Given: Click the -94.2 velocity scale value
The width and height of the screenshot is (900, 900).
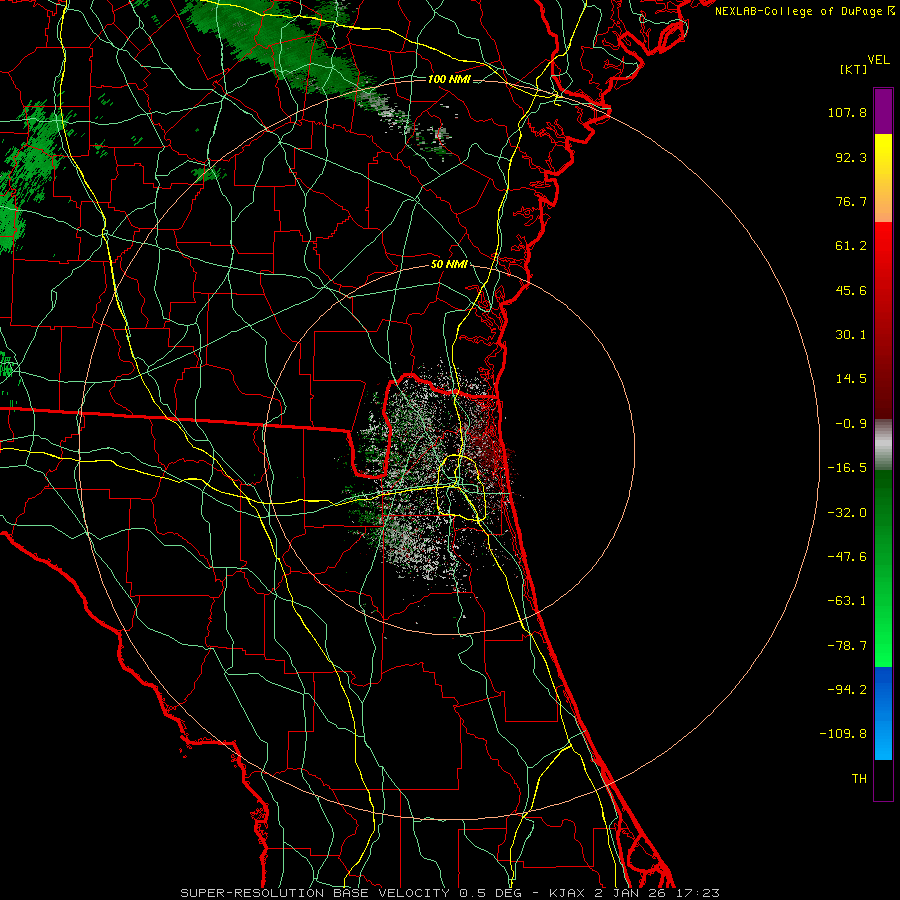Looking at the screenshot, I should (x=847, y=689).
